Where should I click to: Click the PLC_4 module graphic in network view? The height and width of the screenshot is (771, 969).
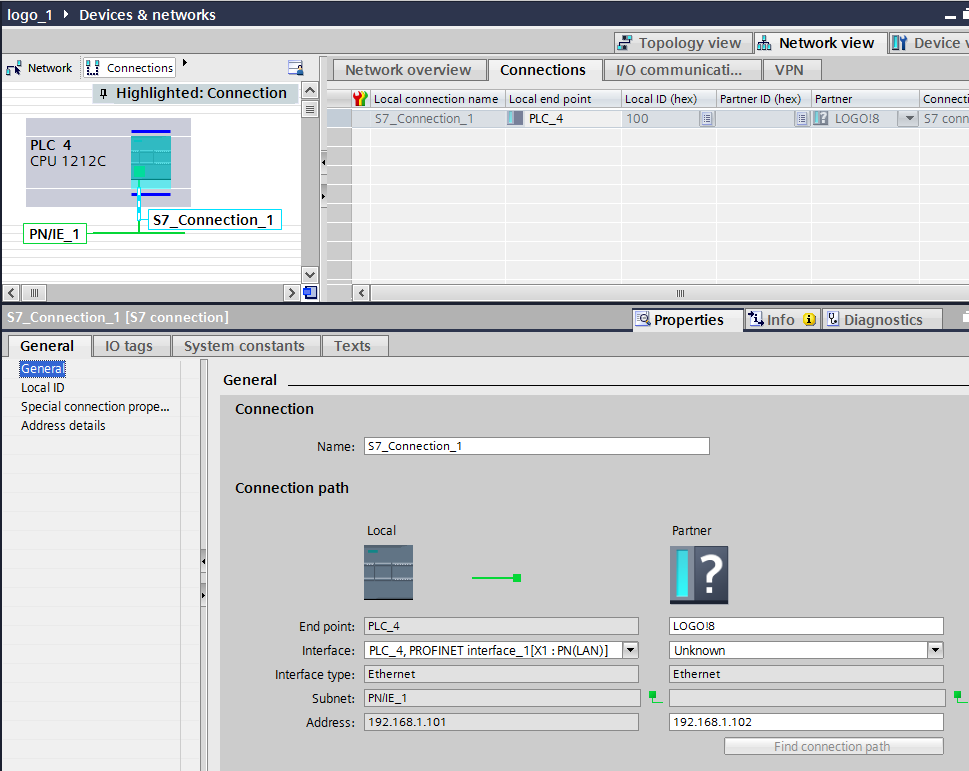click(151, 163)
